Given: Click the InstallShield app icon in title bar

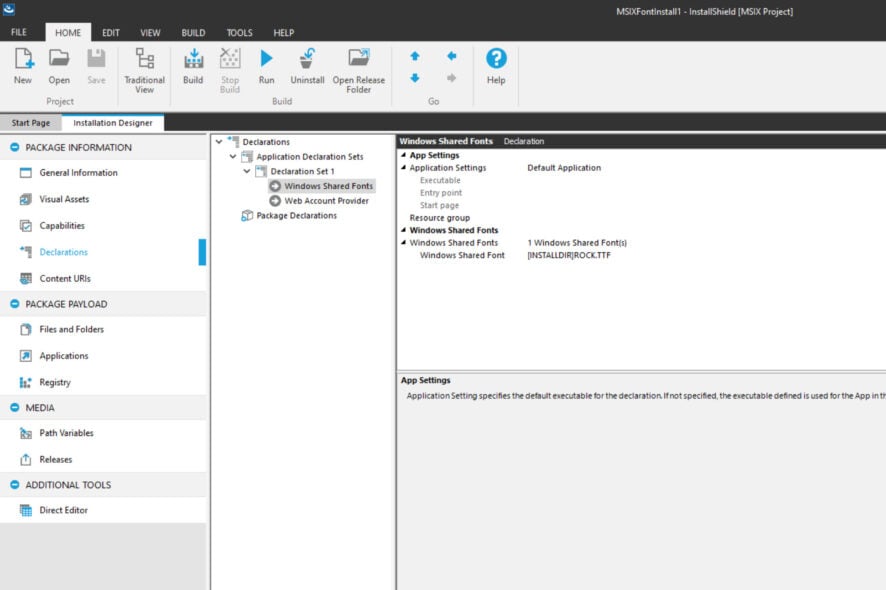Looking at the screenshot, I should point(9,9).
